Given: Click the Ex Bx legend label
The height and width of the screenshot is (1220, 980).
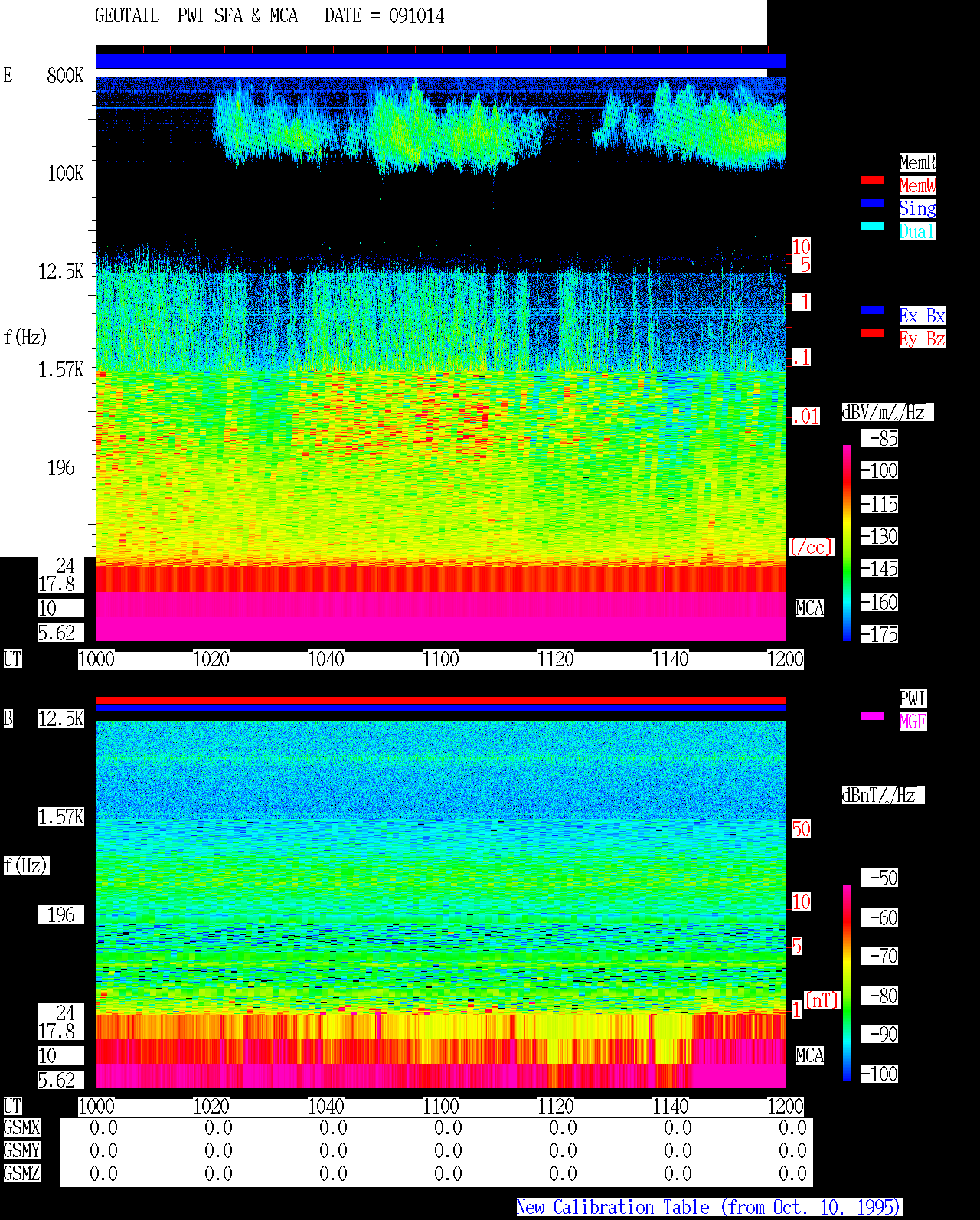Looking at the screenshot, I should [x=922, y=316].
